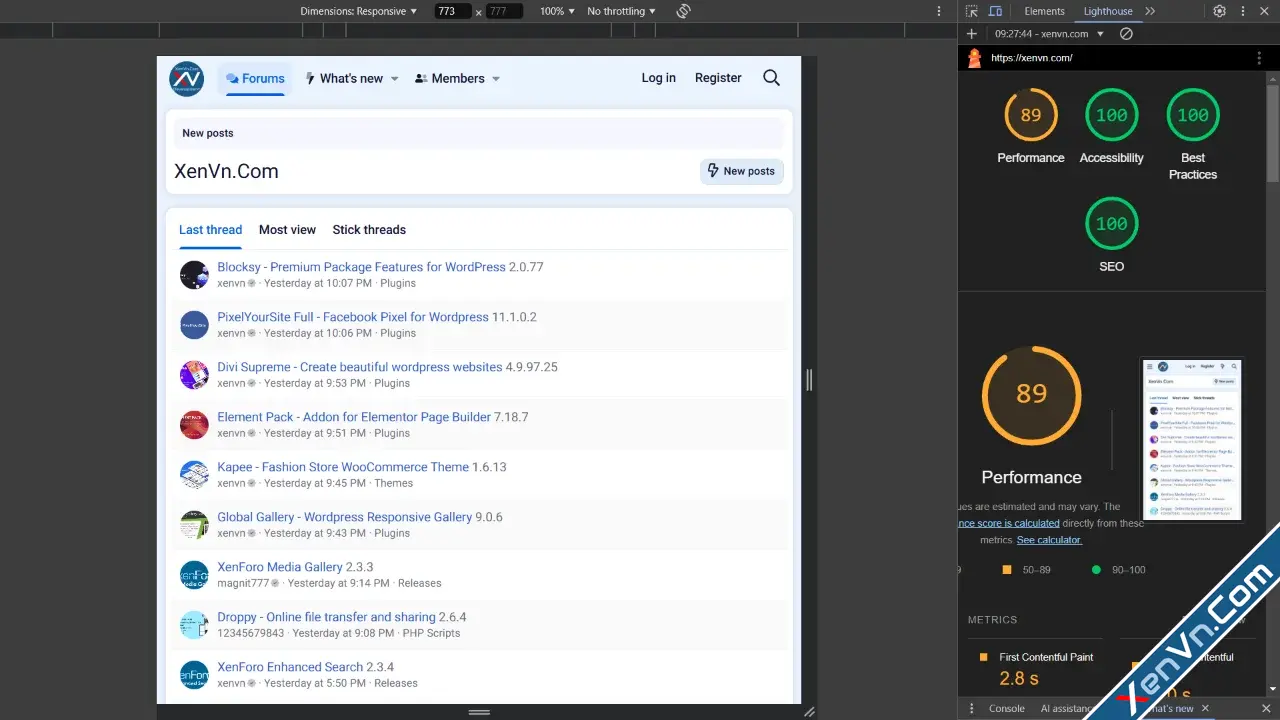Open the forum search icon
This screenshot has width=1280, height=720.
click(x=771, y=78)
